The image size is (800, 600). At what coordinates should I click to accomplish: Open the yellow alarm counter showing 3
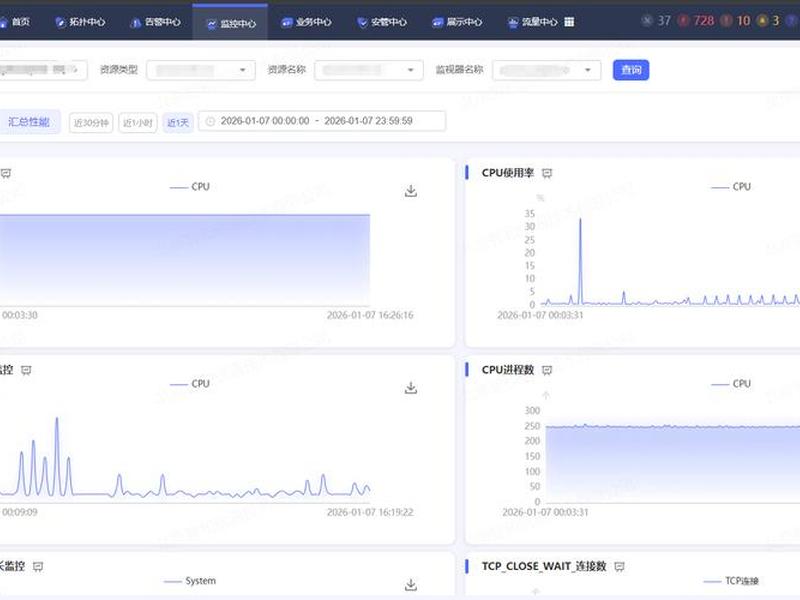tap(769, 20)
